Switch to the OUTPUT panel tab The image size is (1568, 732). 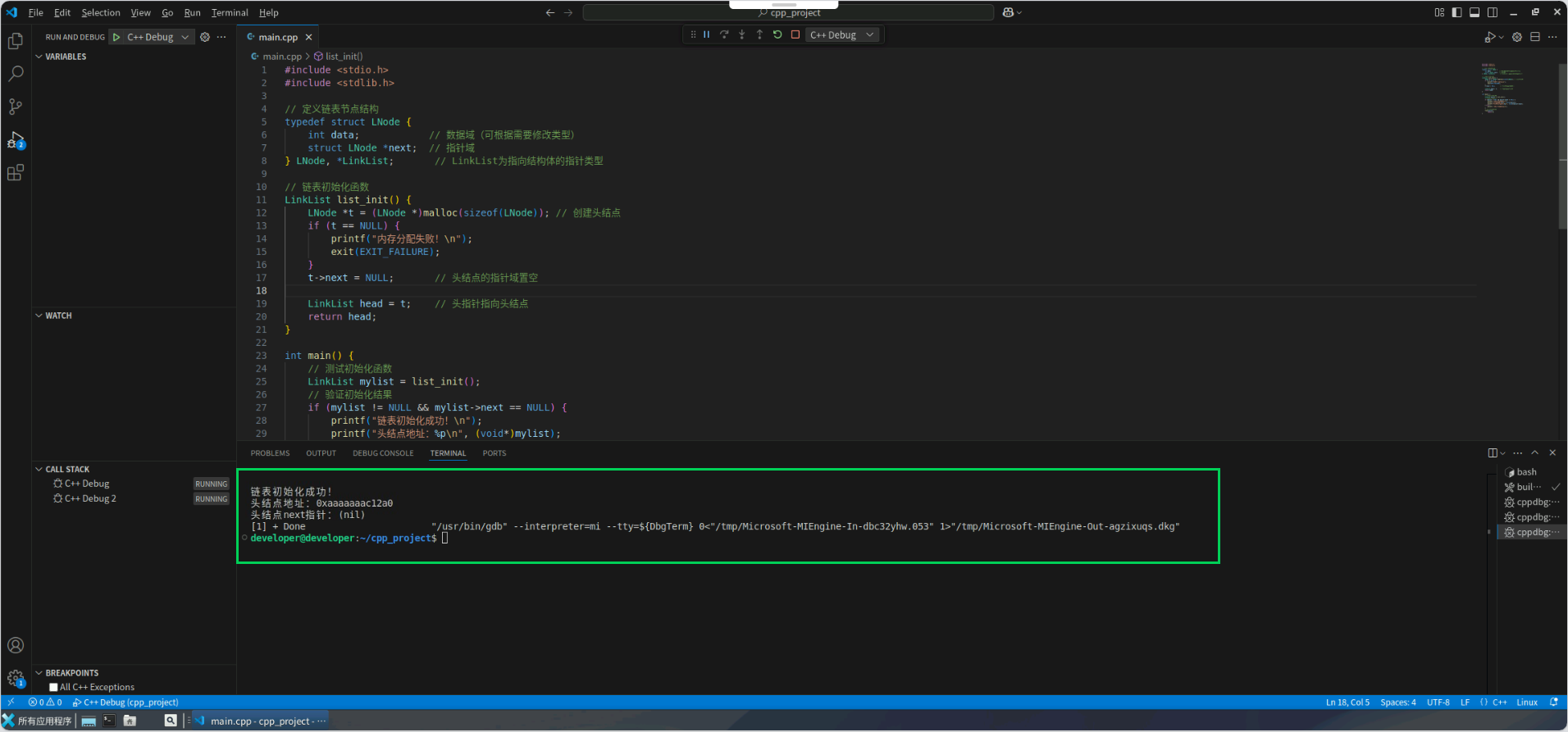coord(321,453)
